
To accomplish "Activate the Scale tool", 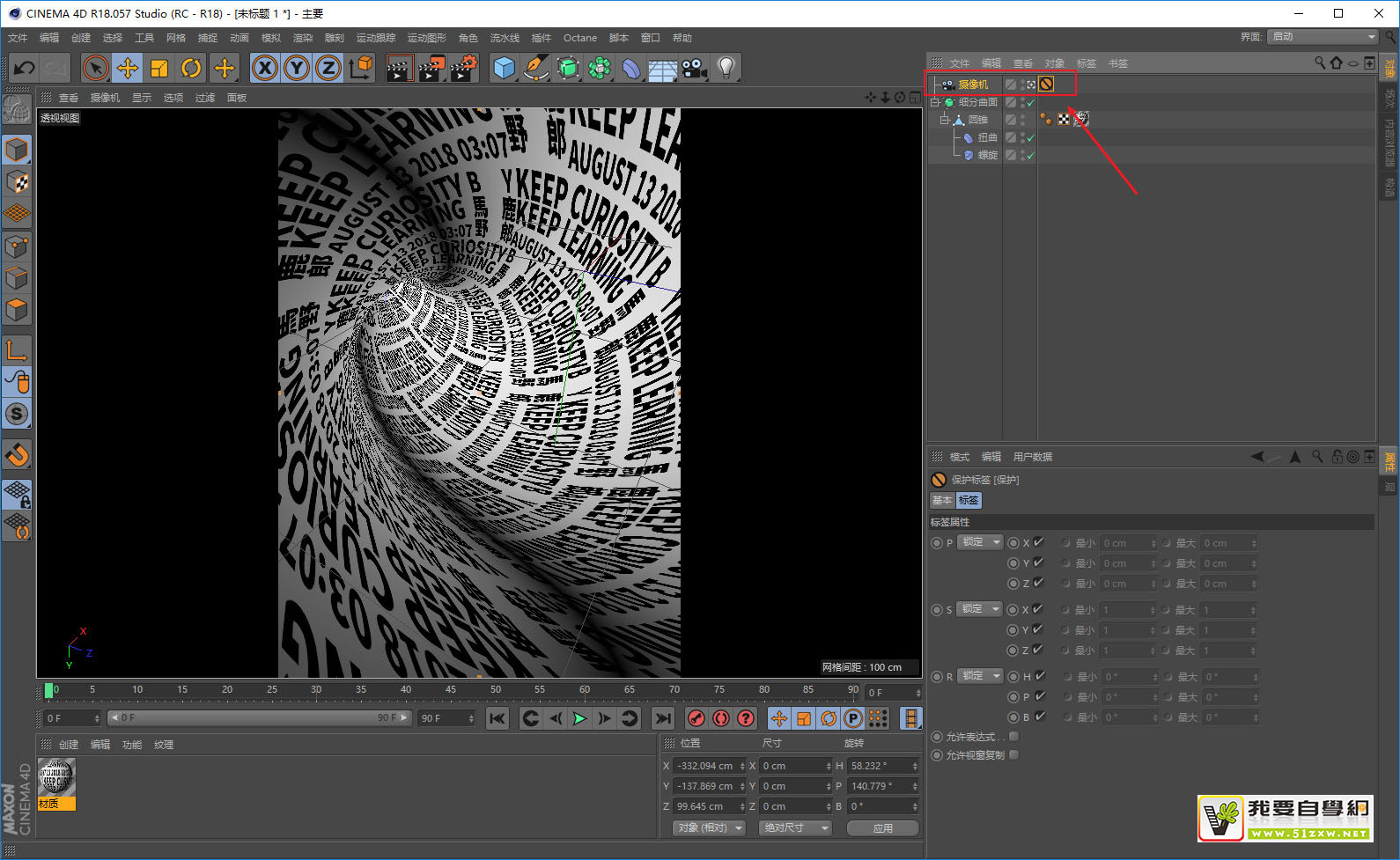I will (x=159, y=68).
